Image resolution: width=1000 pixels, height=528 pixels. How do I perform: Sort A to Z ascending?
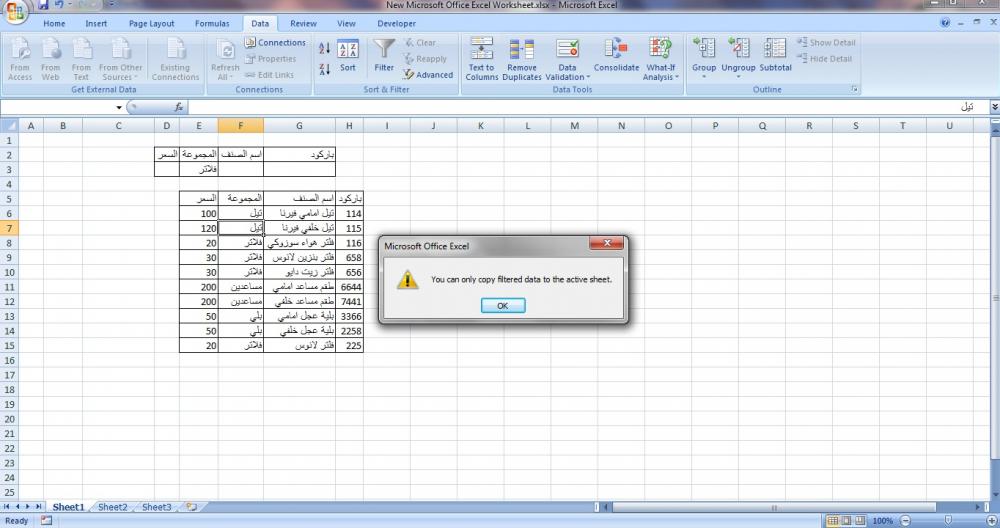click(325, 48)
